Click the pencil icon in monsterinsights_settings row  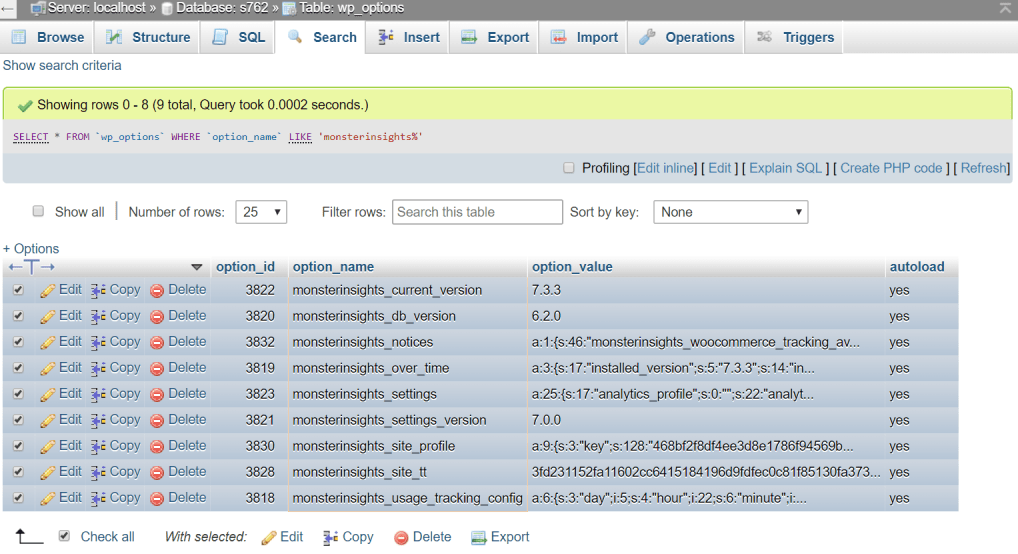pos(48,394)
